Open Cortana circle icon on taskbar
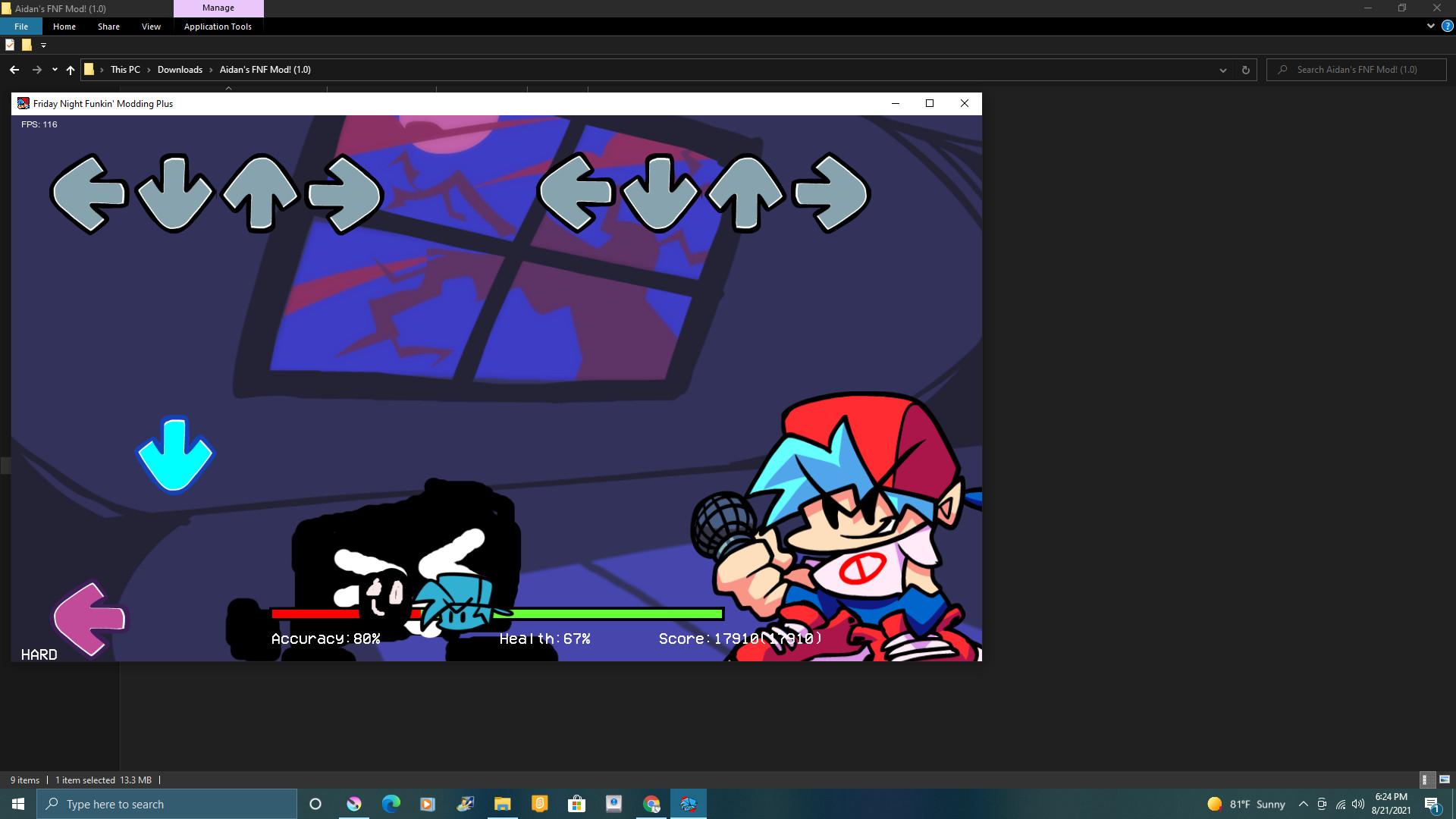The height and width of the screenshot is (819, 1456). pyautogui.click(x=315, y=804)
